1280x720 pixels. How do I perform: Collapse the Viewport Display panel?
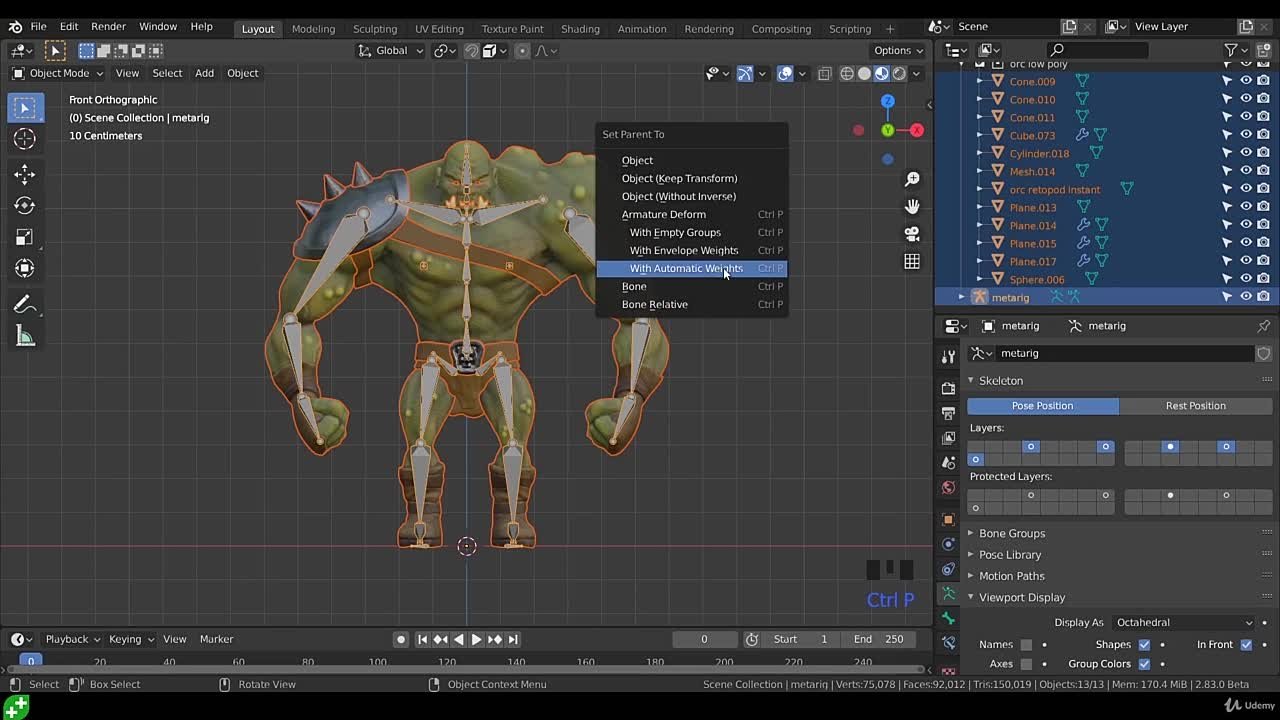(1021, 597)
